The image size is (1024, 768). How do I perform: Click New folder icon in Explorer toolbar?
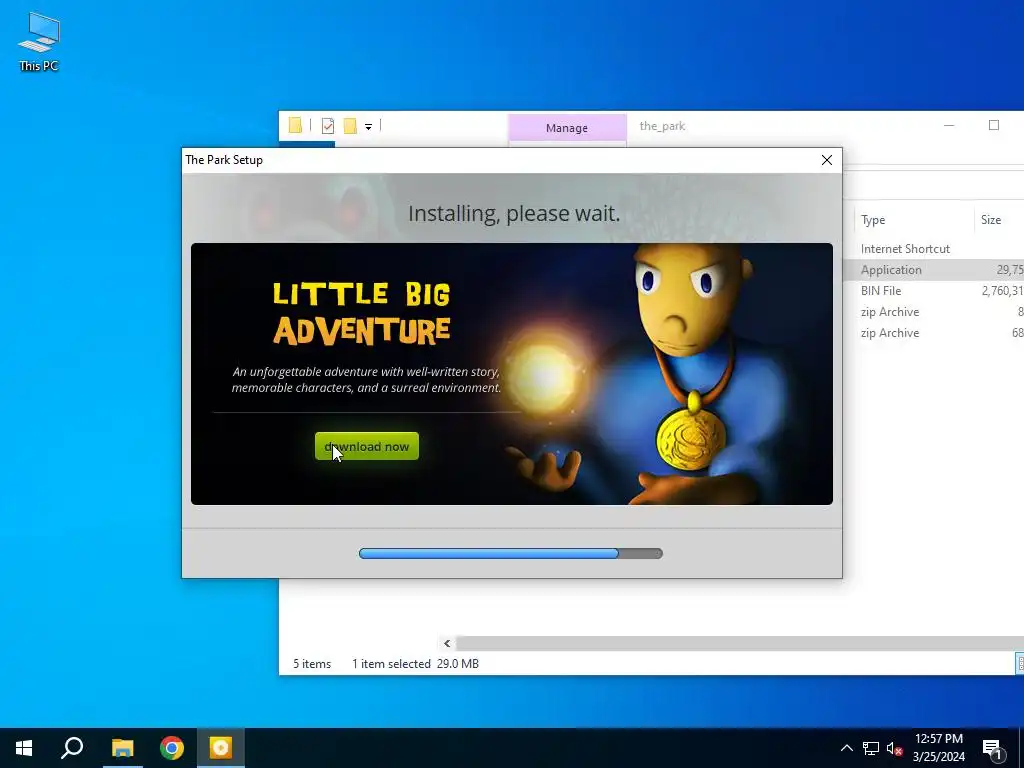pyautogui.click(x=350, y=125)
